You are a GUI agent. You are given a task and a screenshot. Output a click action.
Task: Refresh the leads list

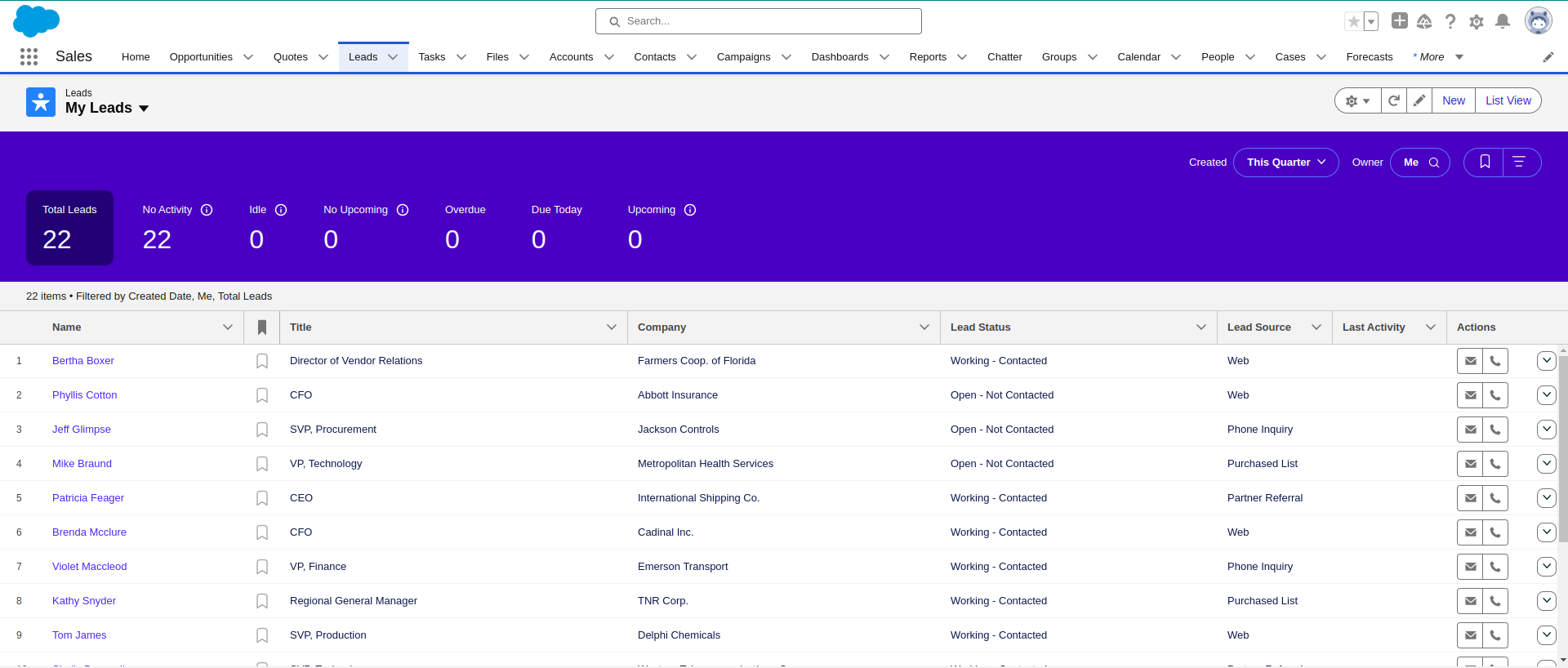[x=1394, y=100]
